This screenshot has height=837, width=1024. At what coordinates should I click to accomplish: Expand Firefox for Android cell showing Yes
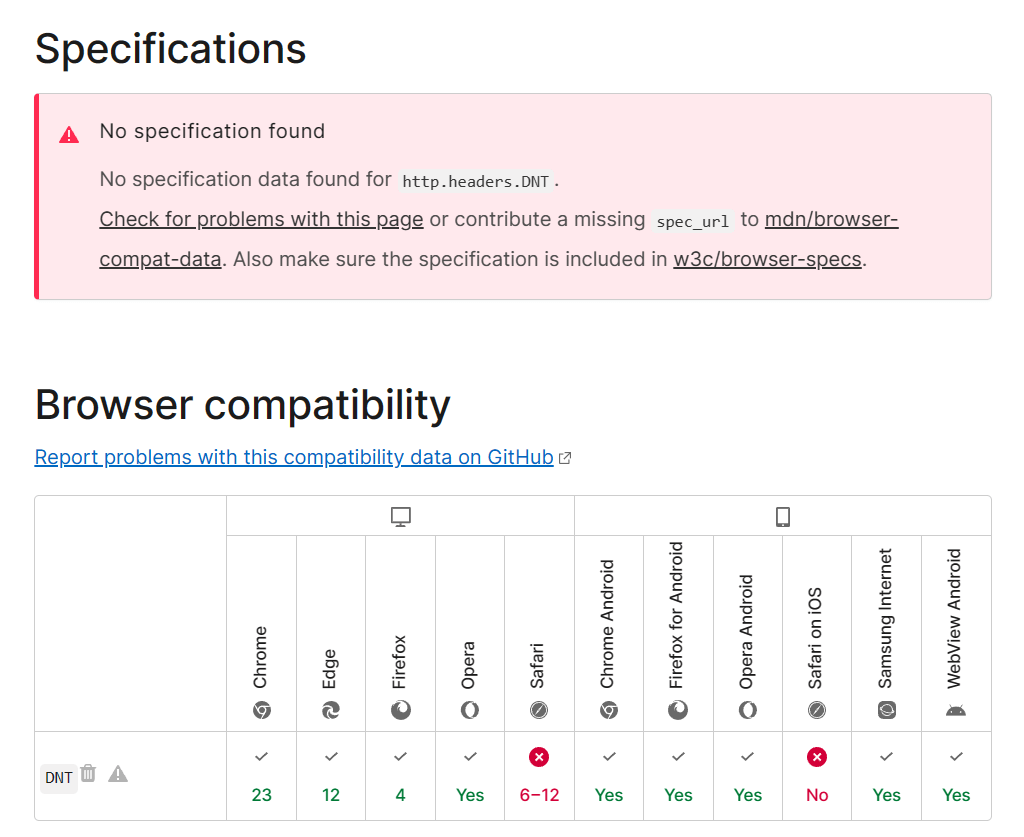coord(678,776)
